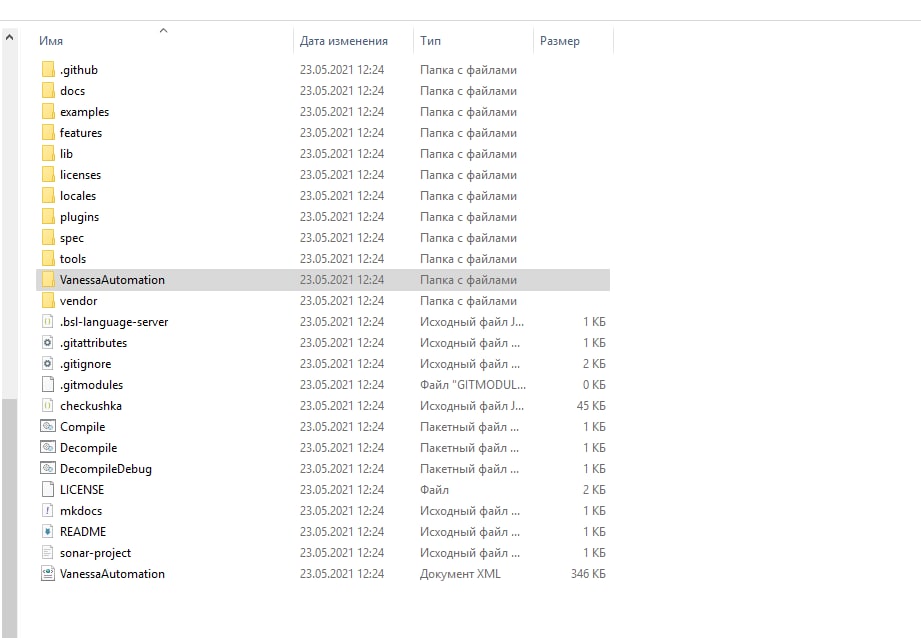Select the Compile file name
The width and height of the screenshot is (921, 638).
(x=82, y=427)
